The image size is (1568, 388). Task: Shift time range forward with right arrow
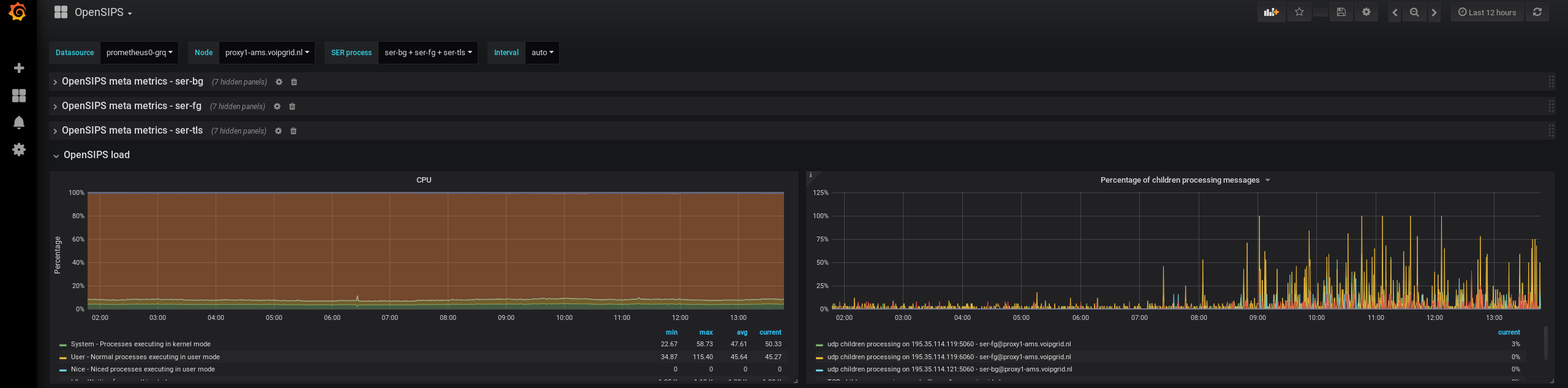1434,12
